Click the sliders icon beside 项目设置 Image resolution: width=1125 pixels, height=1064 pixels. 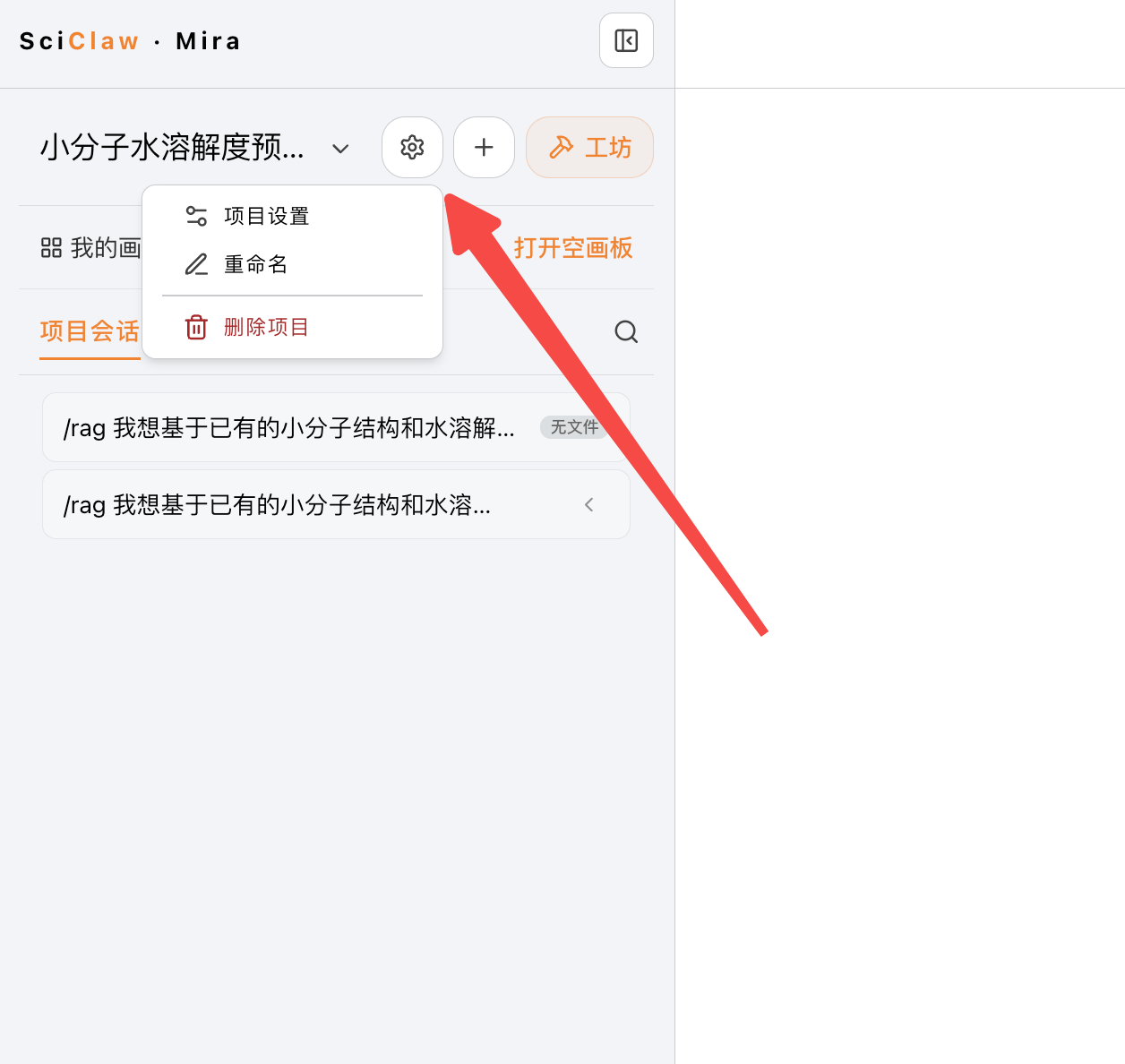tap(196, 216)
